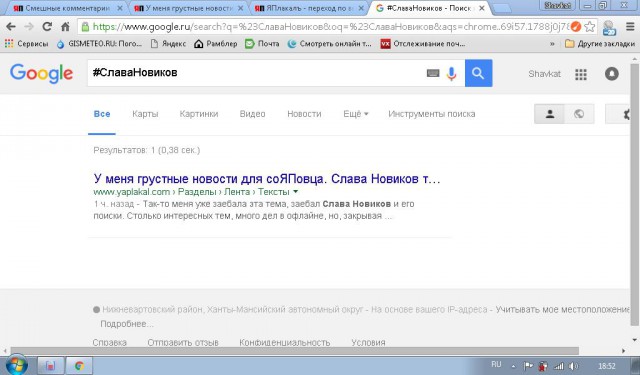Screen dimensions: 640x375
Task: Open Инструменты поиска
Action: (x=432, y=114)
